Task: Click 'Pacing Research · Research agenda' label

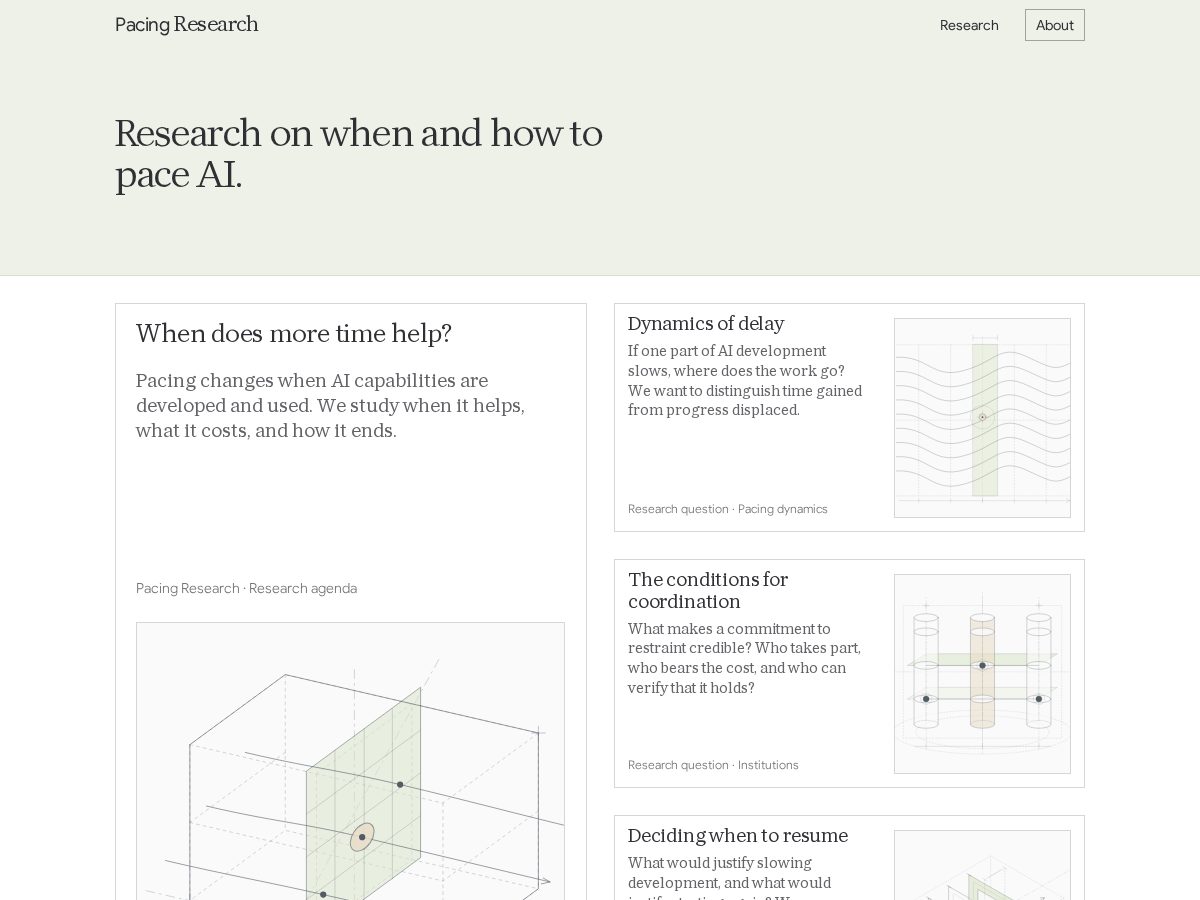Action: point(246,589)
